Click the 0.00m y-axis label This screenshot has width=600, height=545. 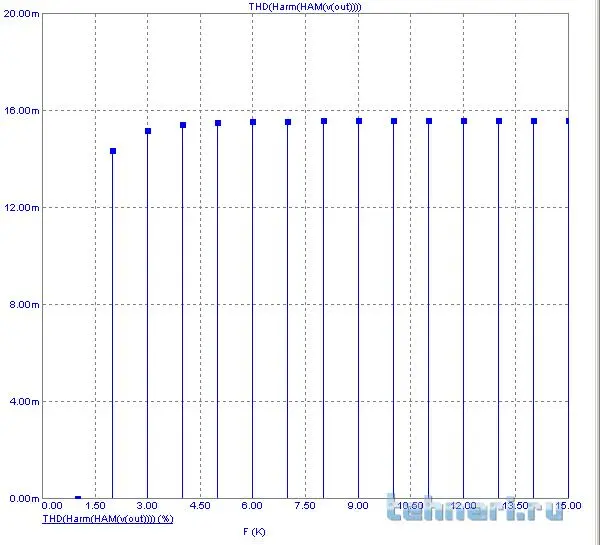pos(24,498)
